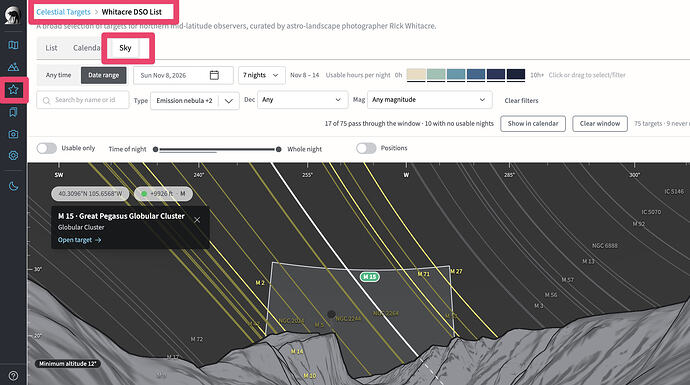Follow the Open target arrow link
This screenshot has width=690, height=385.
(x=80, y=240)
